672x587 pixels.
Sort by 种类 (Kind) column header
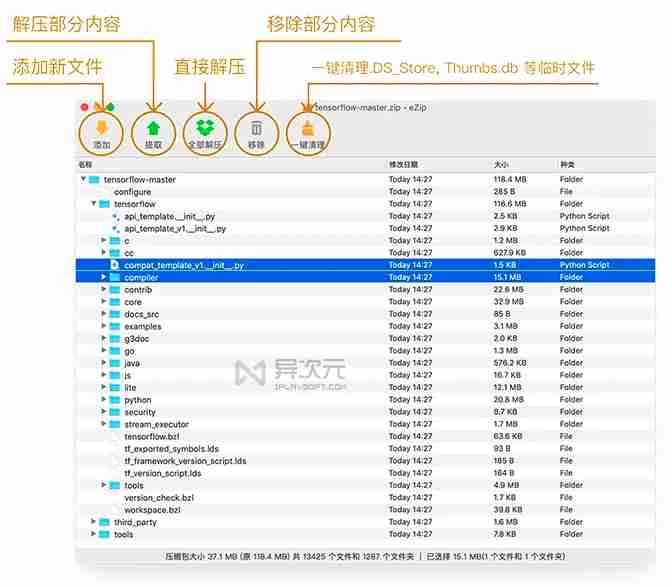click(568, 164)
